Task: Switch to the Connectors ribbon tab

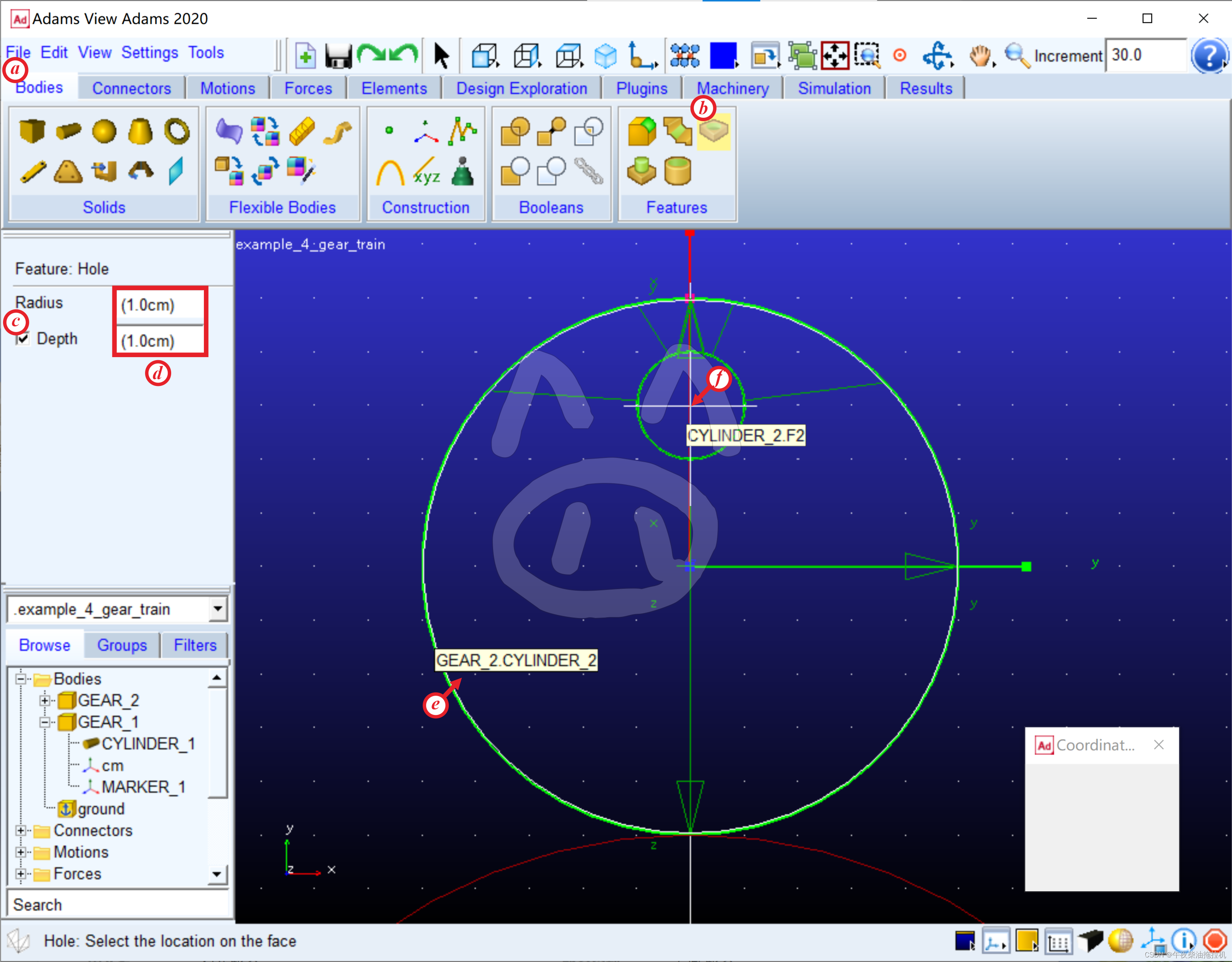Action: (x=132, y=89)
